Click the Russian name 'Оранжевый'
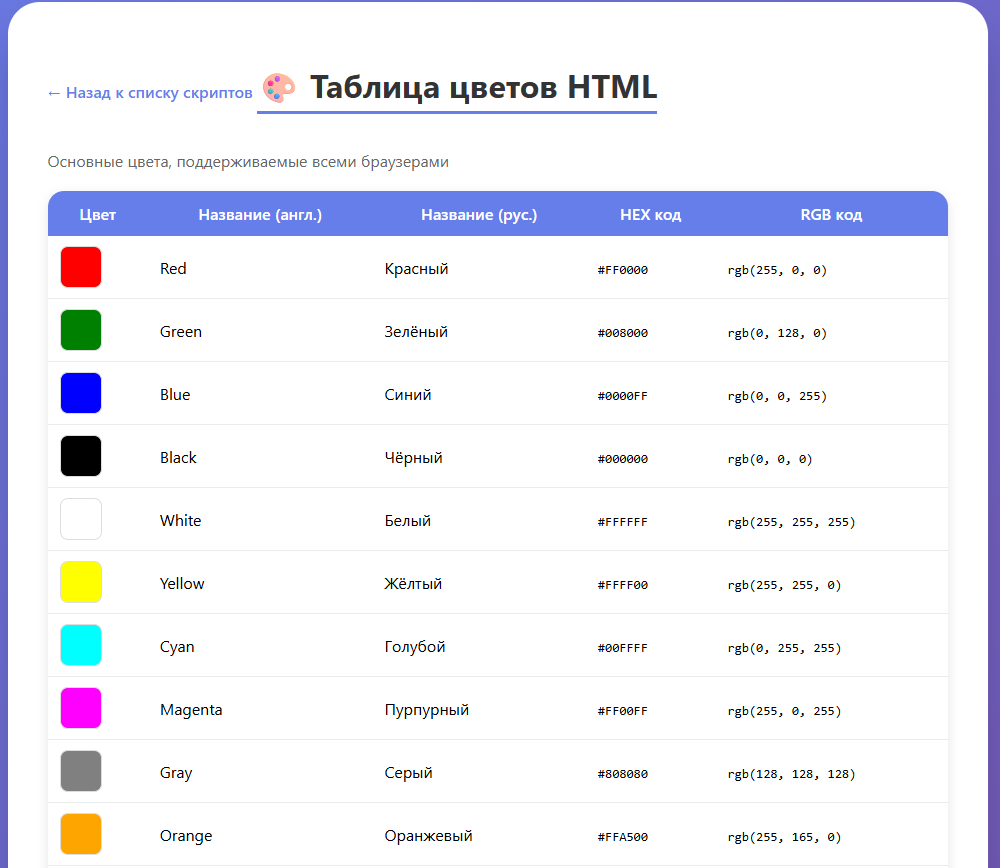Image resolution: width=1000 pixels, height=868 pixels. (429, 836)
